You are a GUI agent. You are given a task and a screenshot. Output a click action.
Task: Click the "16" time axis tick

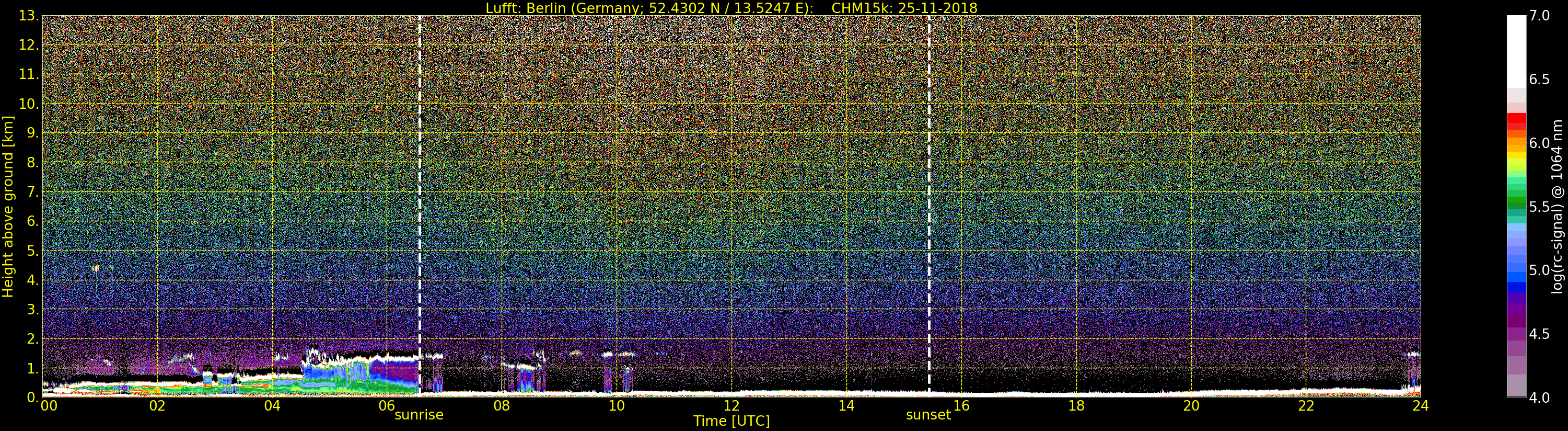[961, 405]
